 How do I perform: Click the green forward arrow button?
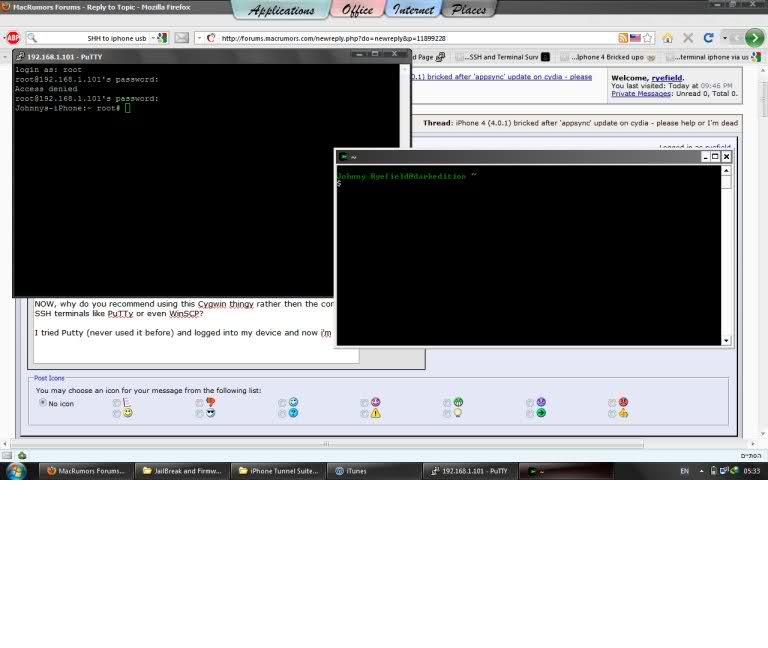click(x=754, y=38)
